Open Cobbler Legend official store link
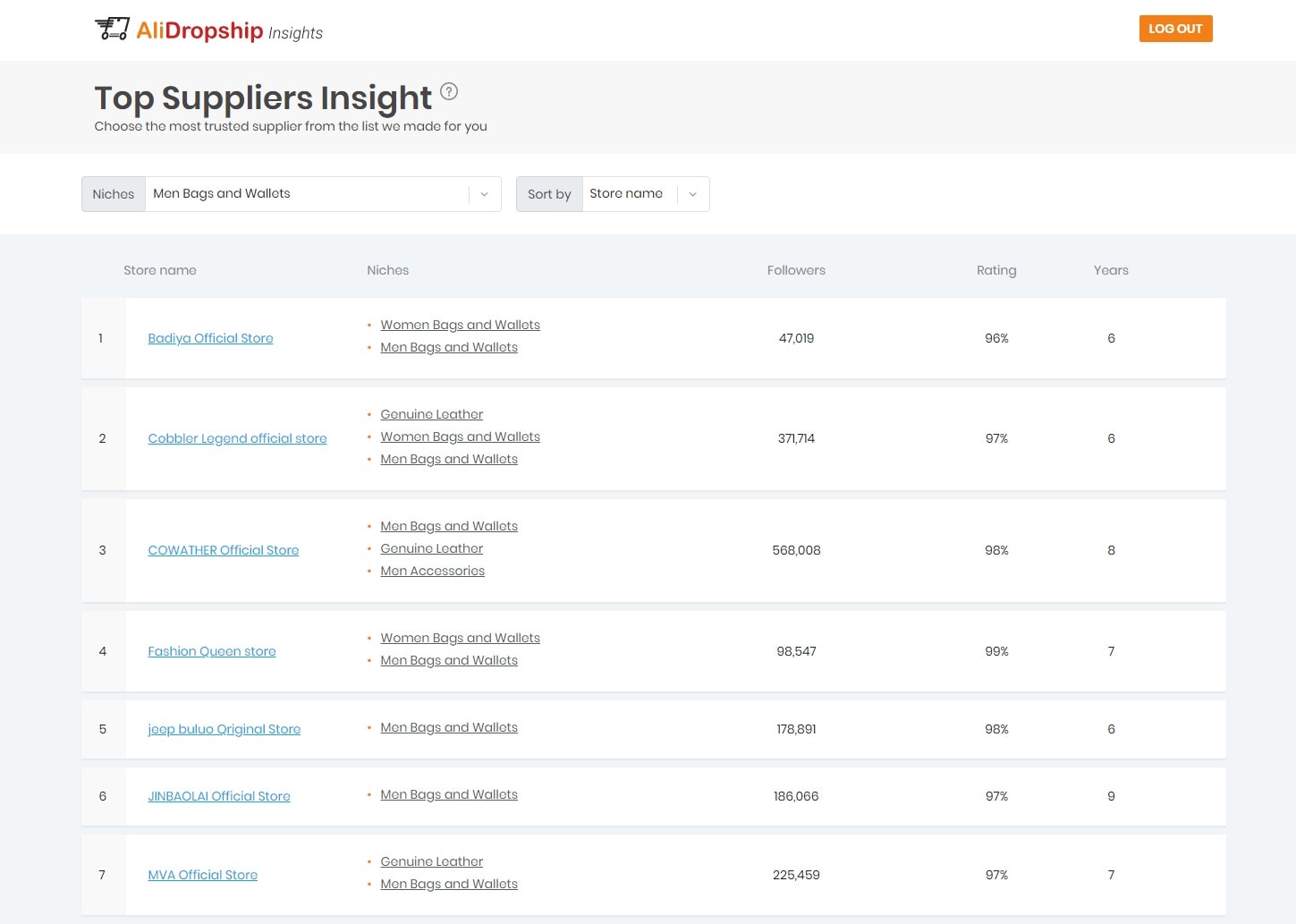The height and width of the screenshot is (924, 1296). (237, 438)
